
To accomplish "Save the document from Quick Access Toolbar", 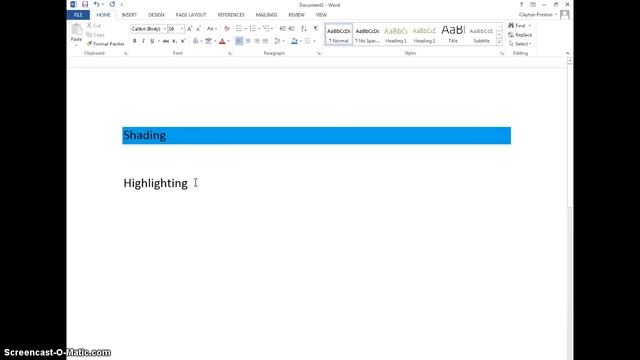I will tap(85, 4).
